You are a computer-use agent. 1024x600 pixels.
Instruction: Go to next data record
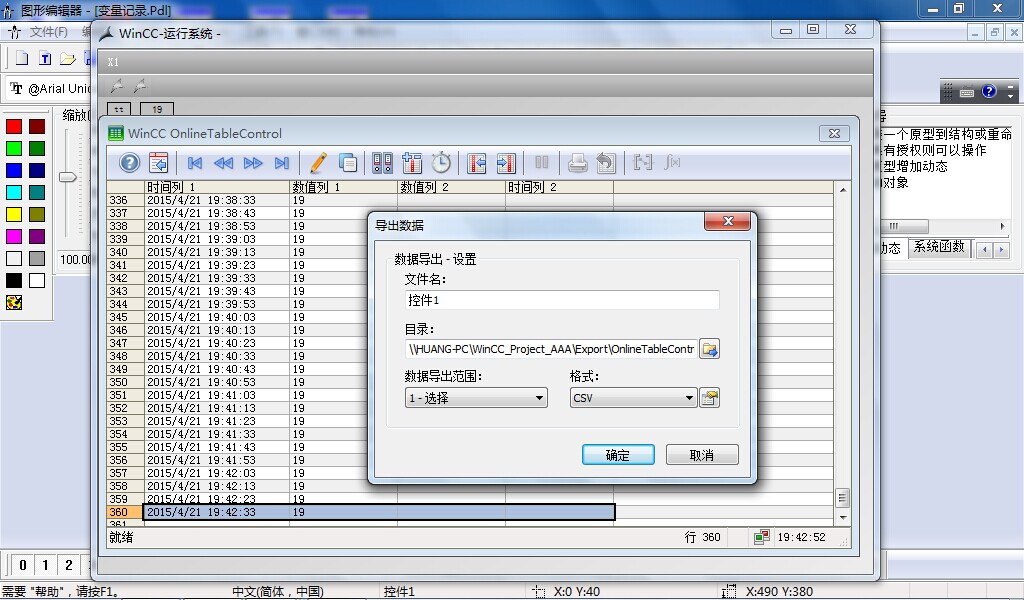point(253,163)
